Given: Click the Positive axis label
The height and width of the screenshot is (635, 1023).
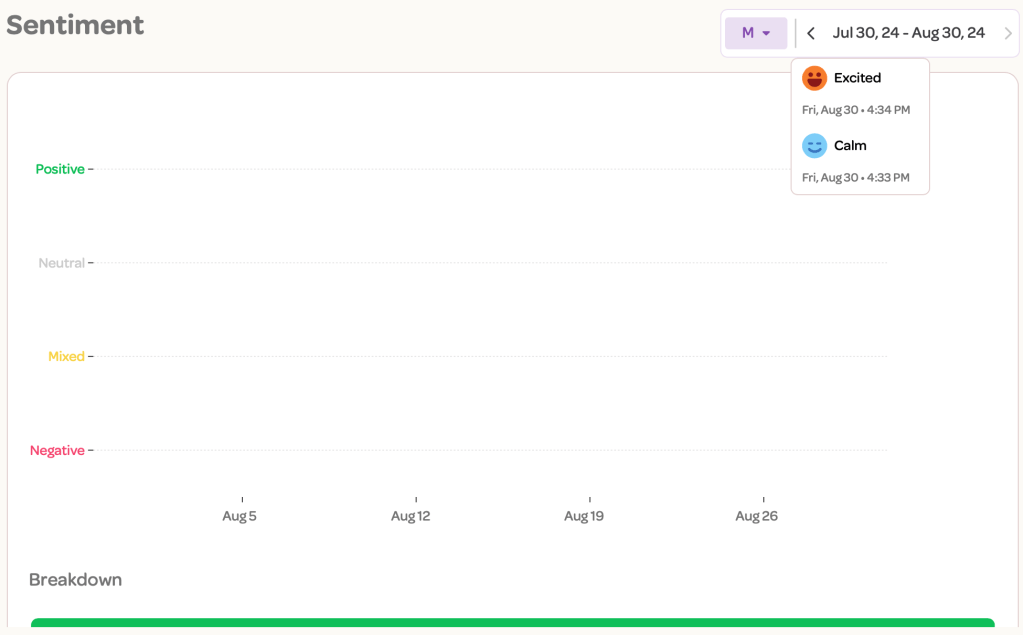Looking at the screenshot, I should coord(60,169).
